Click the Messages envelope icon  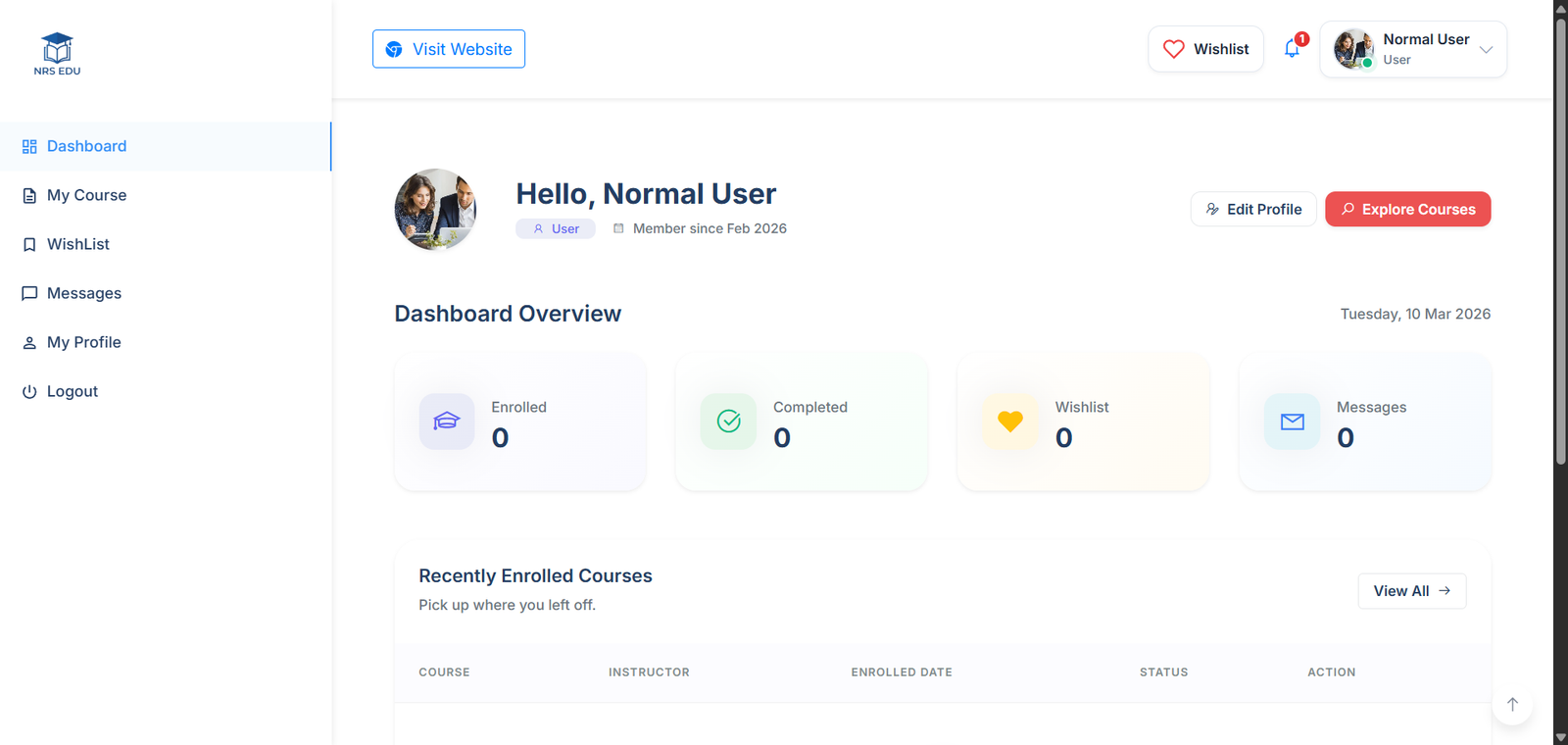[1292, 422]
